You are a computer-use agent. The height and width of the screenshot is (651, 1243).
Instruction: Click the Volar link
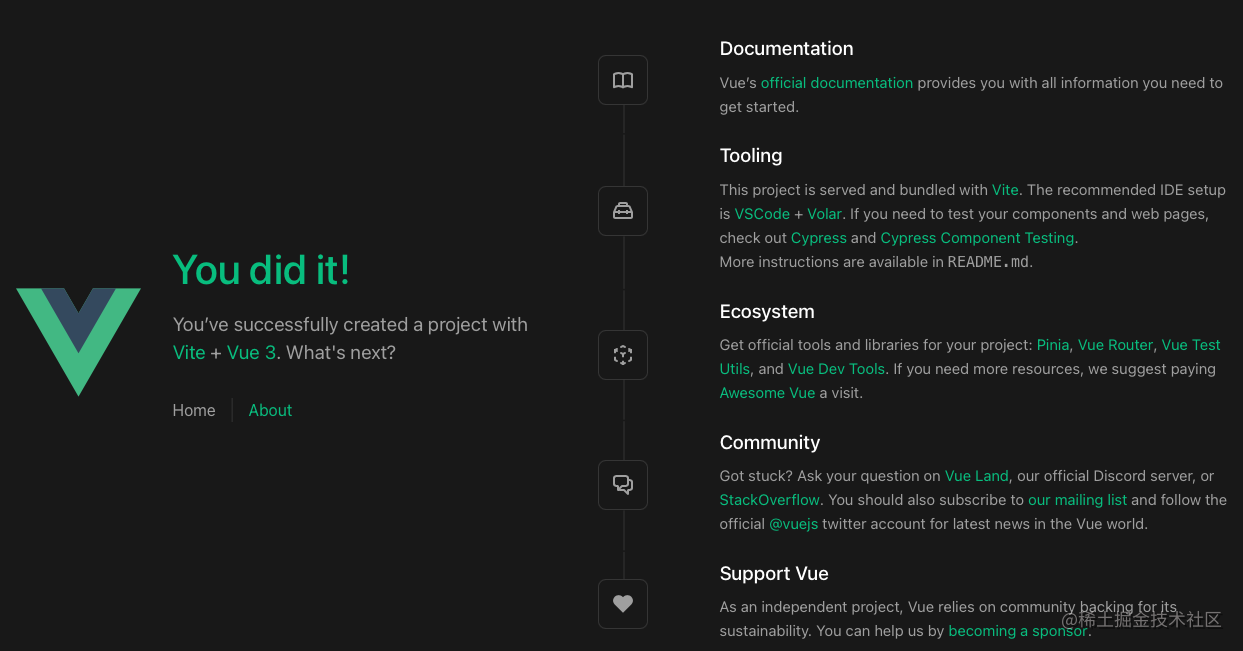pos(824,213)
